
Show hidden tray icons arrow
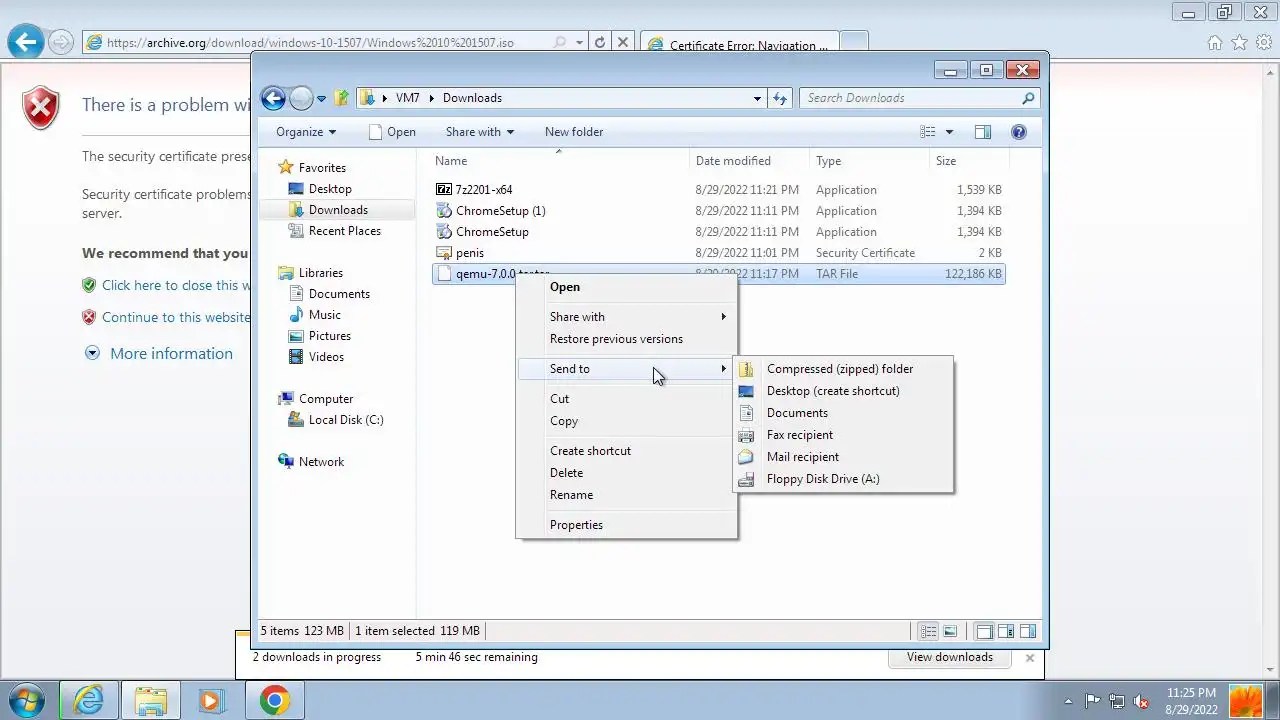click(x=1068, y=701)
